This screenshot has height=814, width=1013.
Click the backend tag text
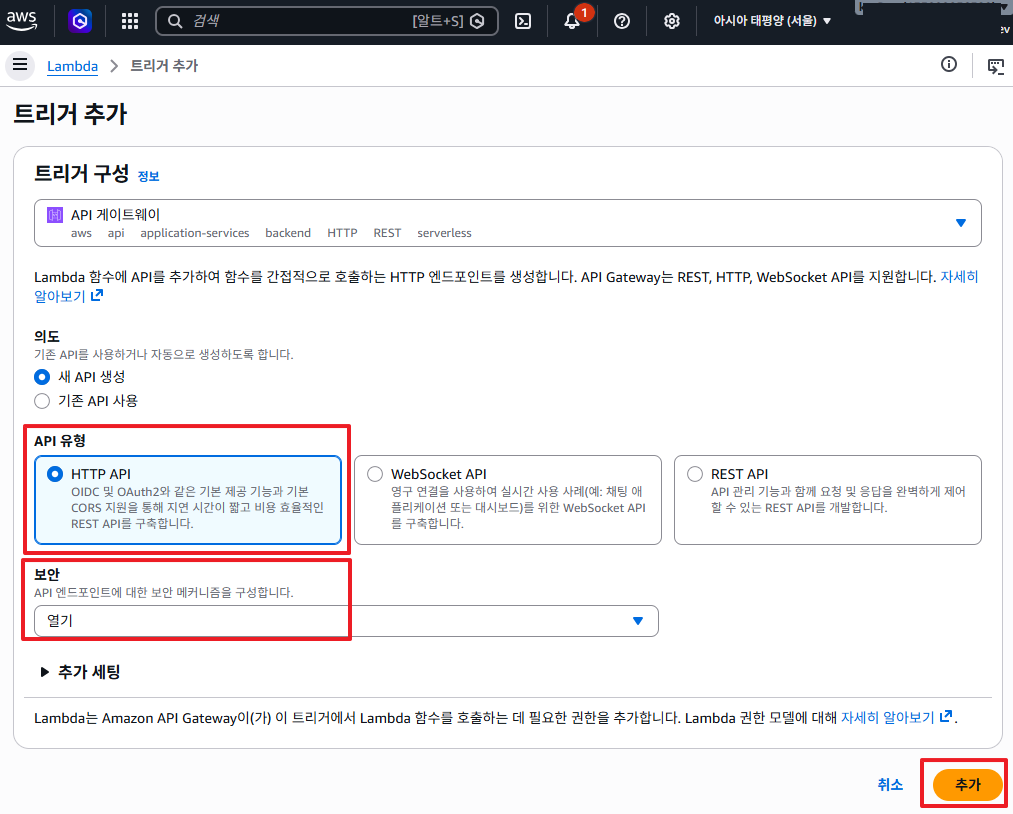[288, 233]
